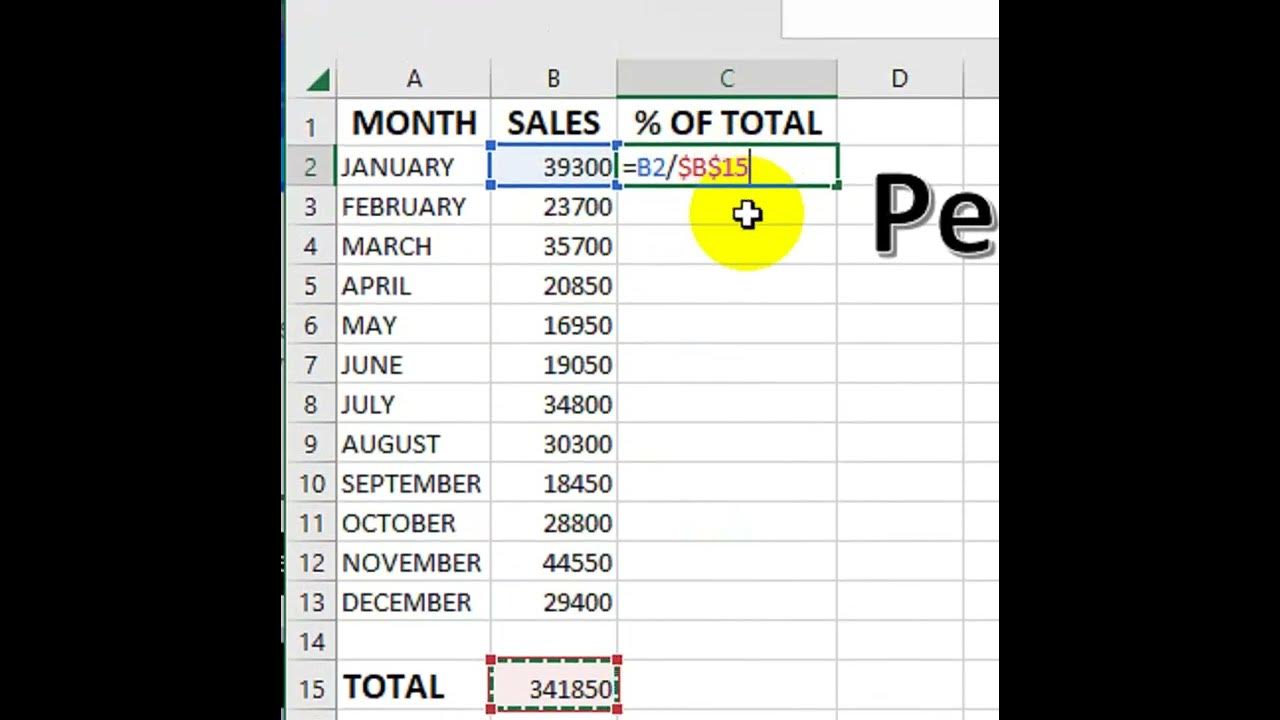1280x720 pixels.
Task: Select row 14 header
Action: point(311,642)
